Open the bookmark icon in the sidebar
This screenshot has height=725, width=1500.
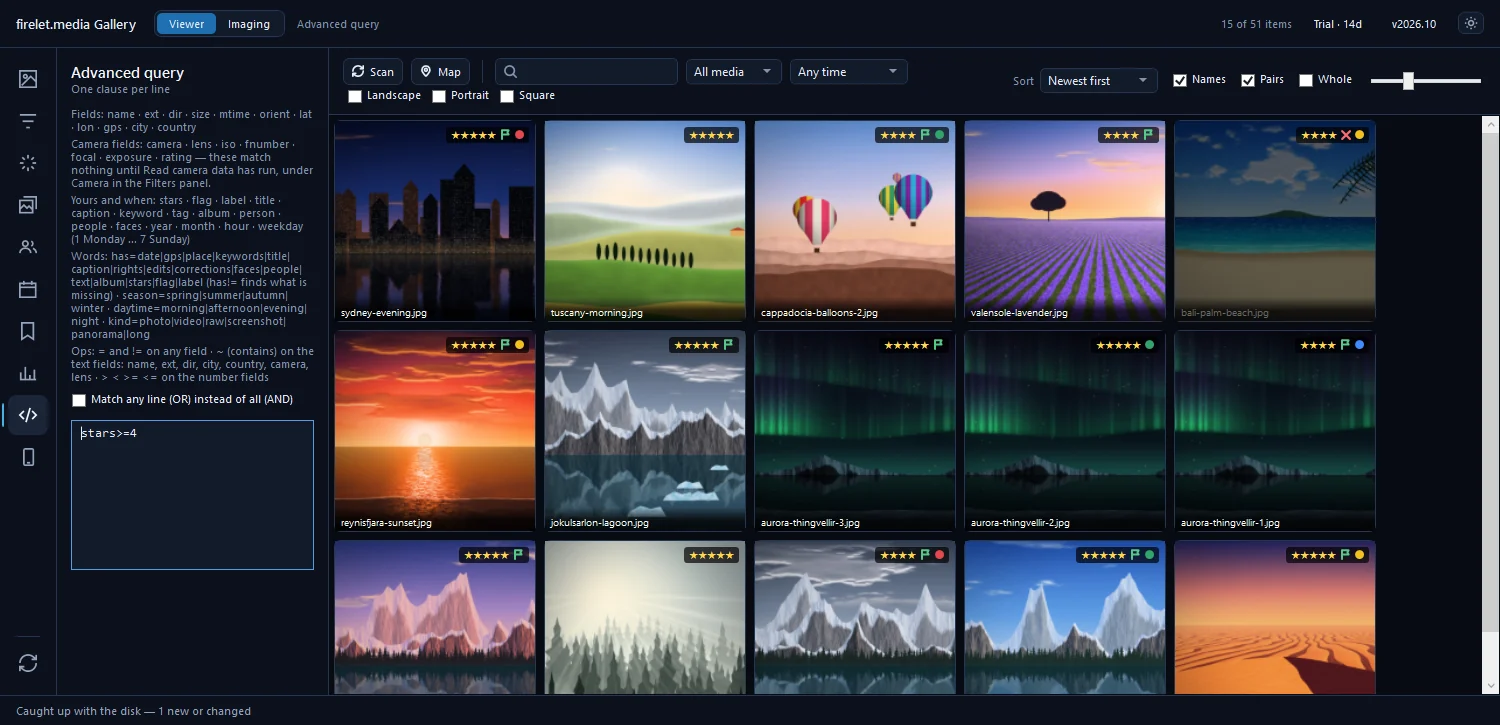(28, 331)
